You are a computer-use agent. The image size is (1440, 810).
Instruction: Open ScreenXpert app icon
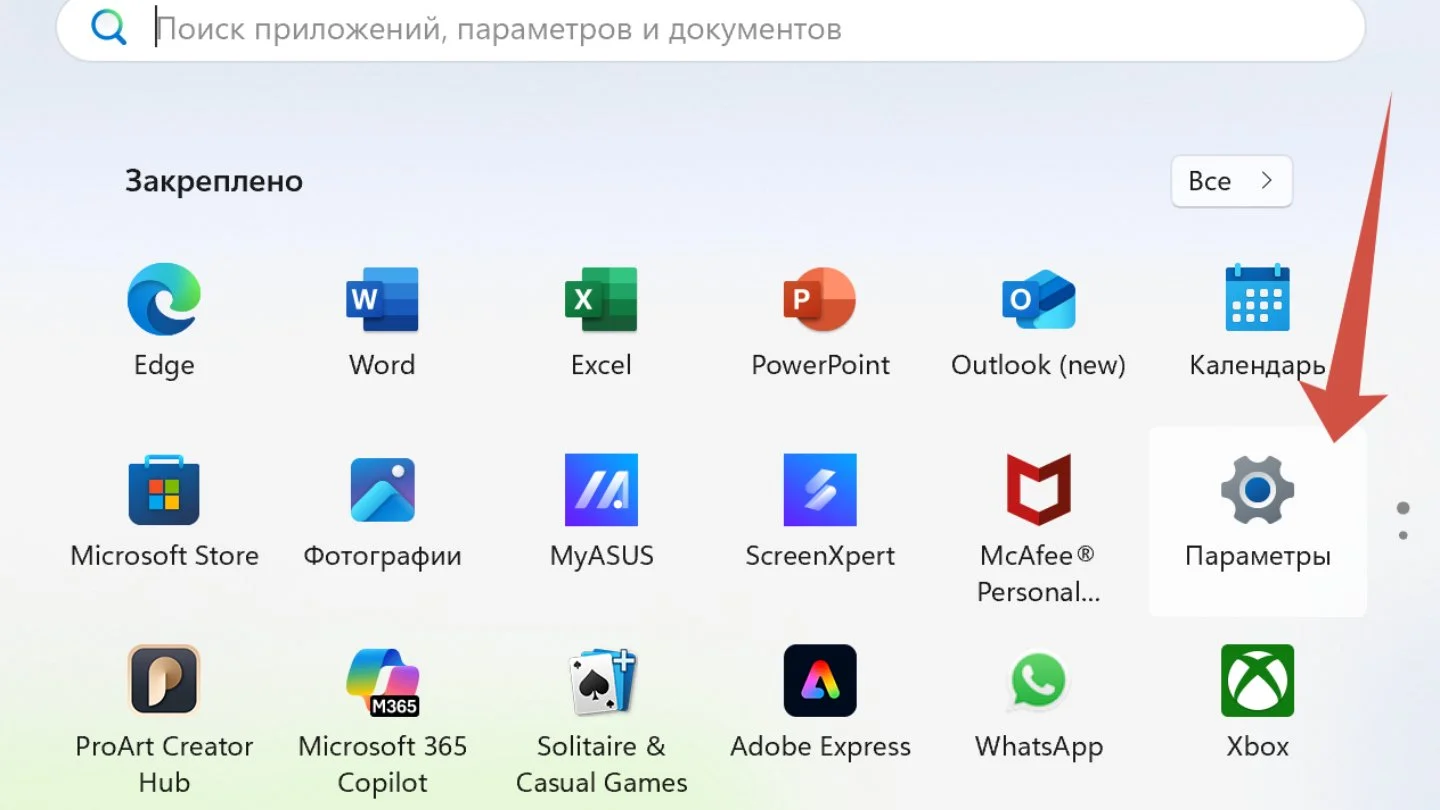[820, 490]
